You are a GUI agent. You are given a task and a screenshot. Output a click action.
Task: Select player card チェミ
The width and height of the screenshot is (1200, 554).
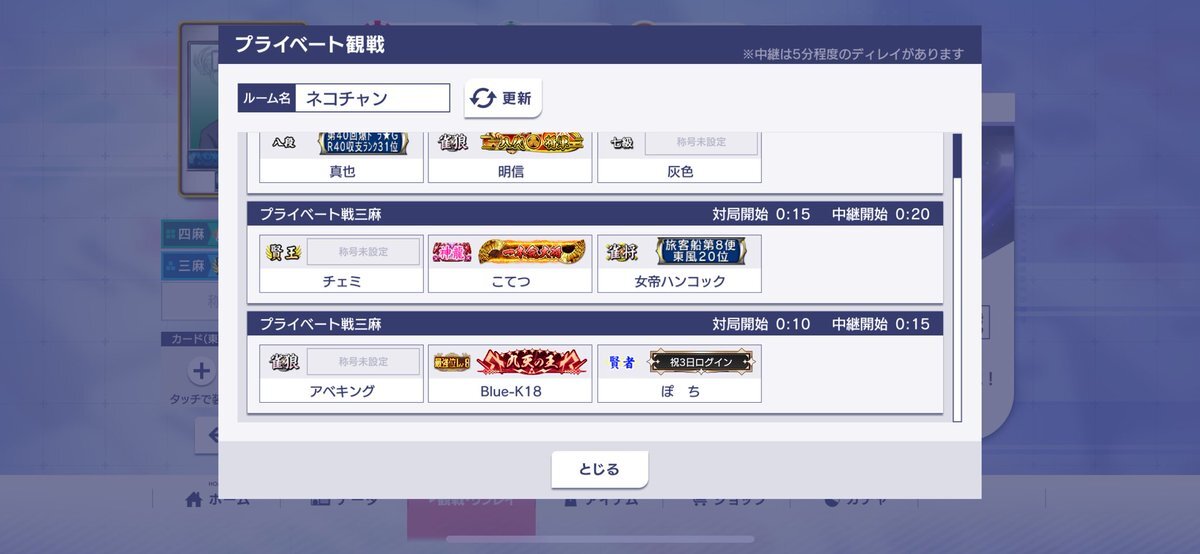coord(341,264)
